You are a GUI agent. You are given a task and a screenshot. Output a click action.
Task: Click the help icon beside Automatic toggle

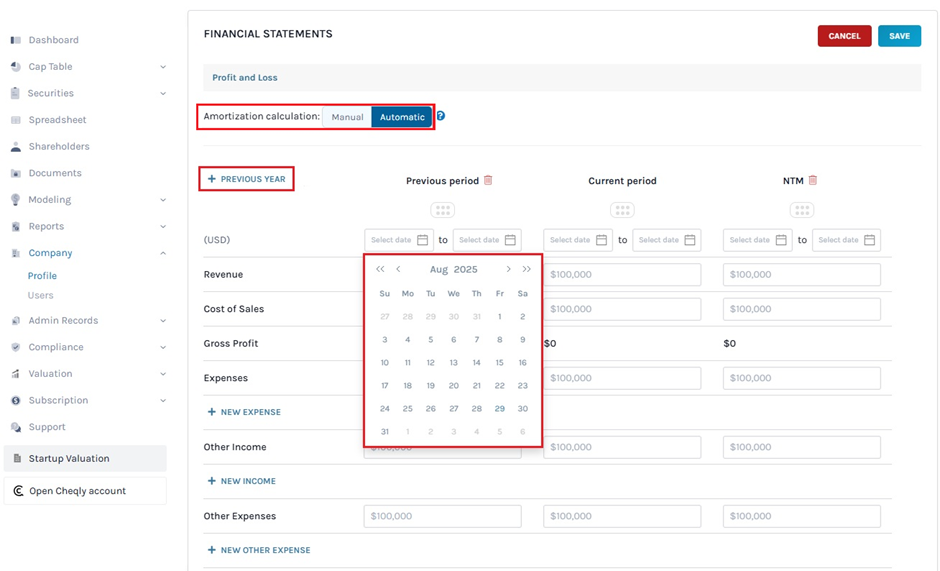440,117
